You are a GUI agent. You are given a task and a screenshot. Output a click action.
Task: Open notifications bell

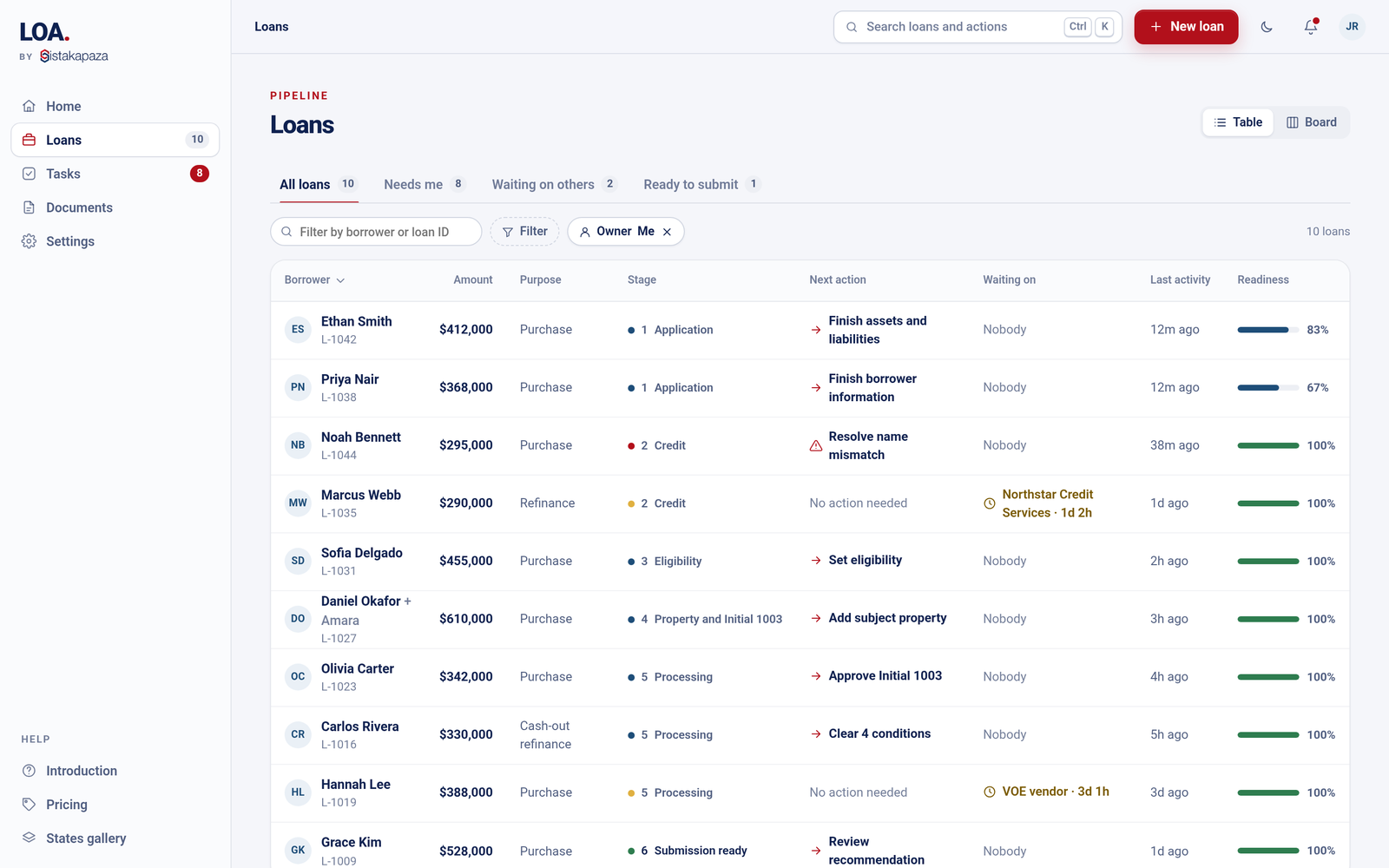click(1311, 27)
